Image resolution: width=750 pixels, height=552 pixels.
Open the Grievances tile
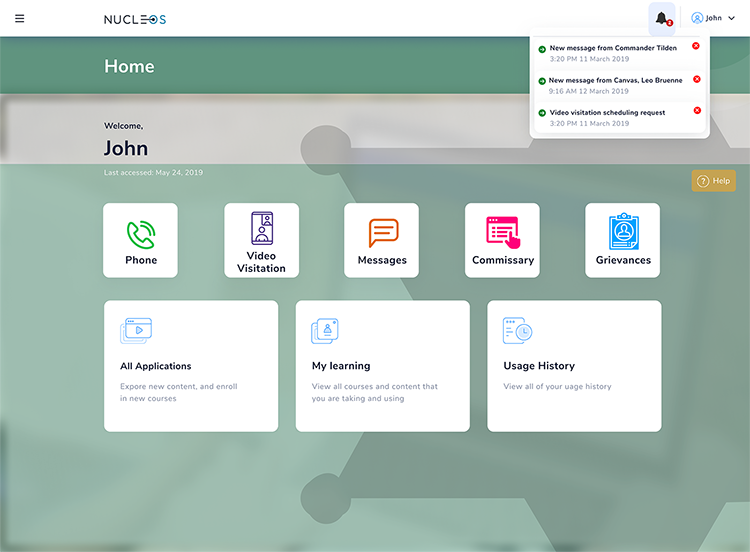[x=623, y=240]
